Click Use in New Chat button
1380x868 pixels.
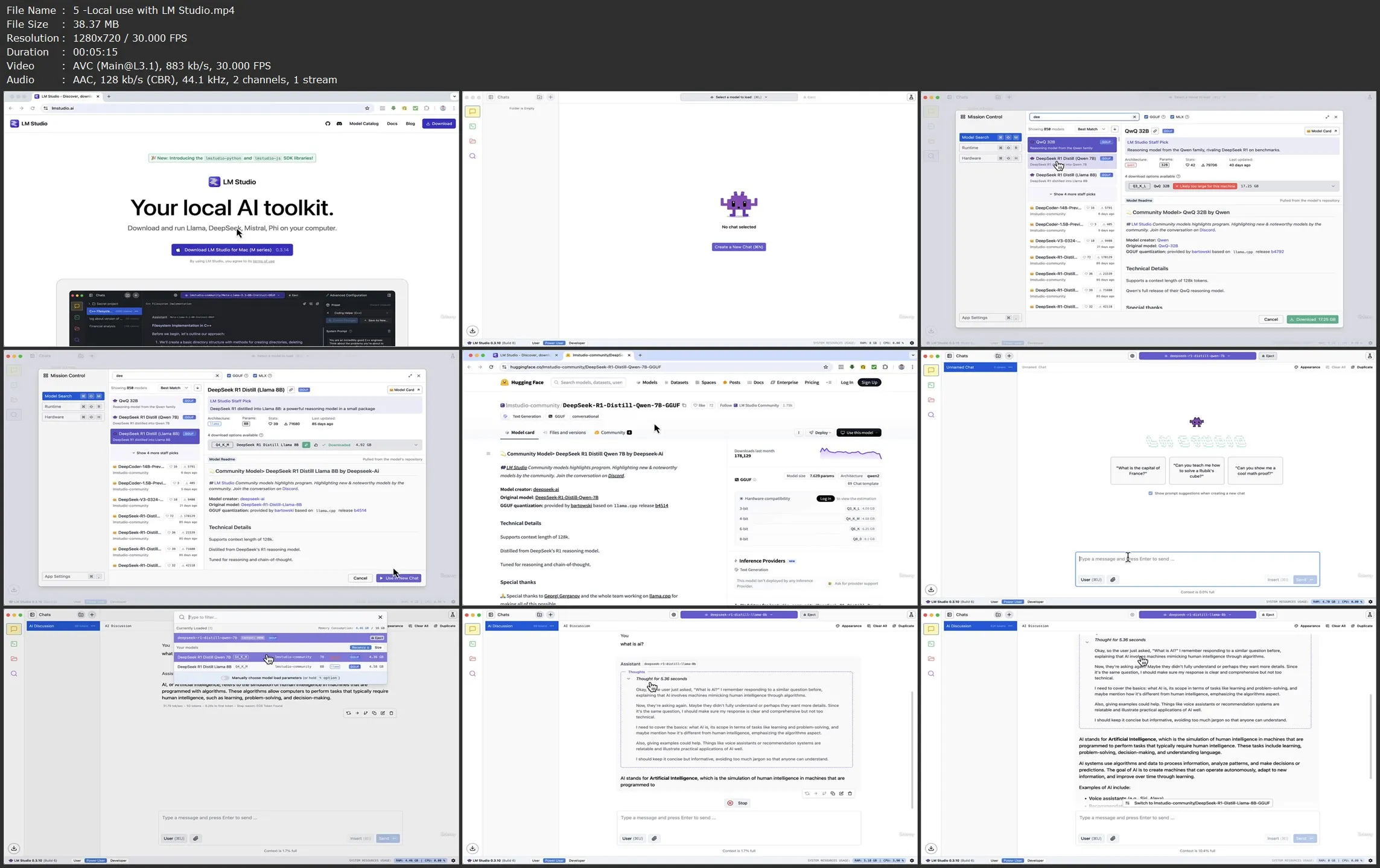399,578
